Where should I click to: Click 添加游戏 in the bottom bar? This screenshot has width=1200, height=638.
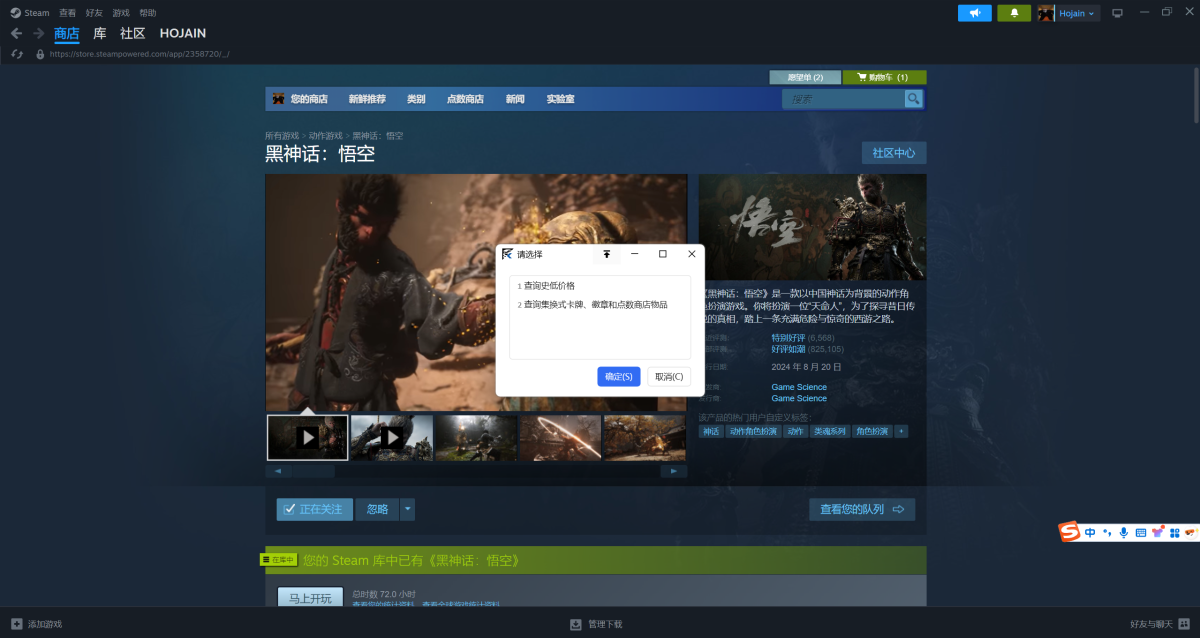(x=37, y=624)
